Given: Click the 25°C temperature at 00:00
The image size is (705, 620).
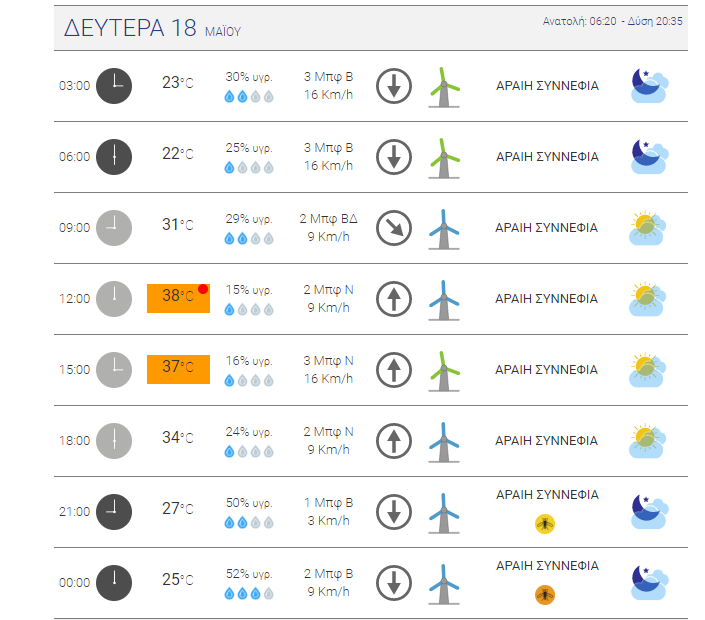Looking at the screenshot, I should click(178, 580).
